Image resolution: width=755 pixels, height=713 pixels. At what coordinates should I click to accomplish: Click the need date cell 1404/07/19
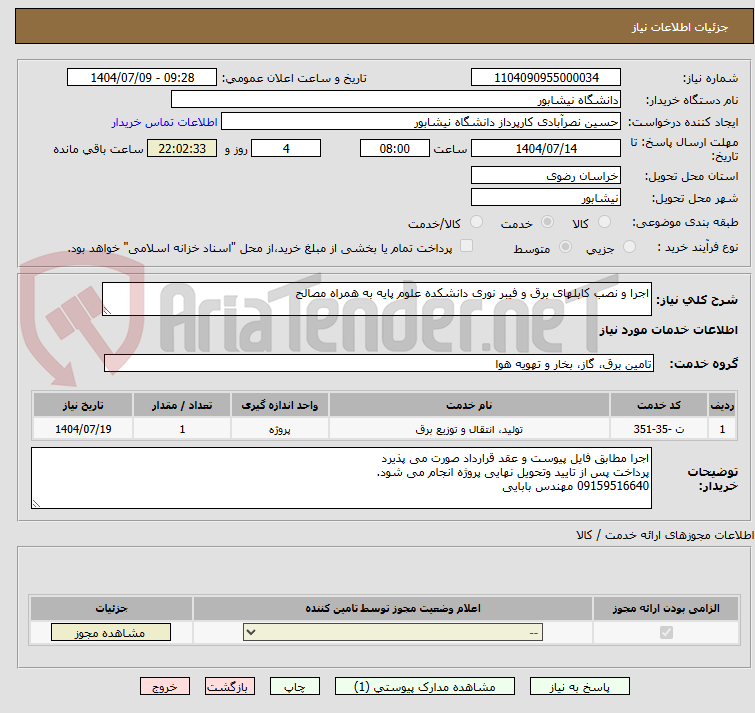click(83, 429)
